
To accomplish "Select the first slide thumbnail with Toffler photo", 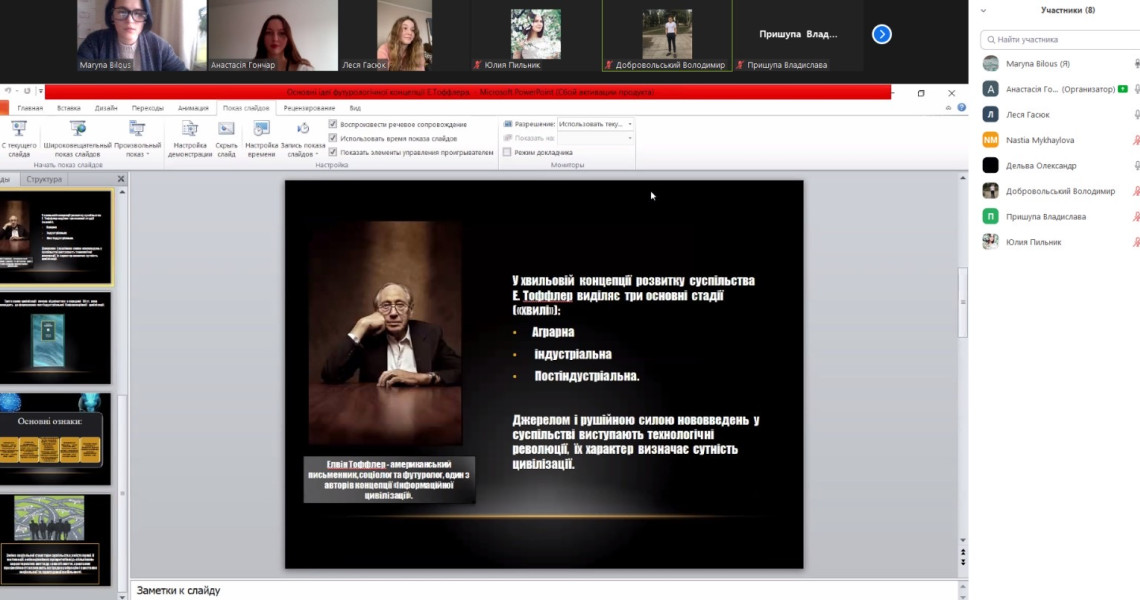I will (x=56, y=237).
